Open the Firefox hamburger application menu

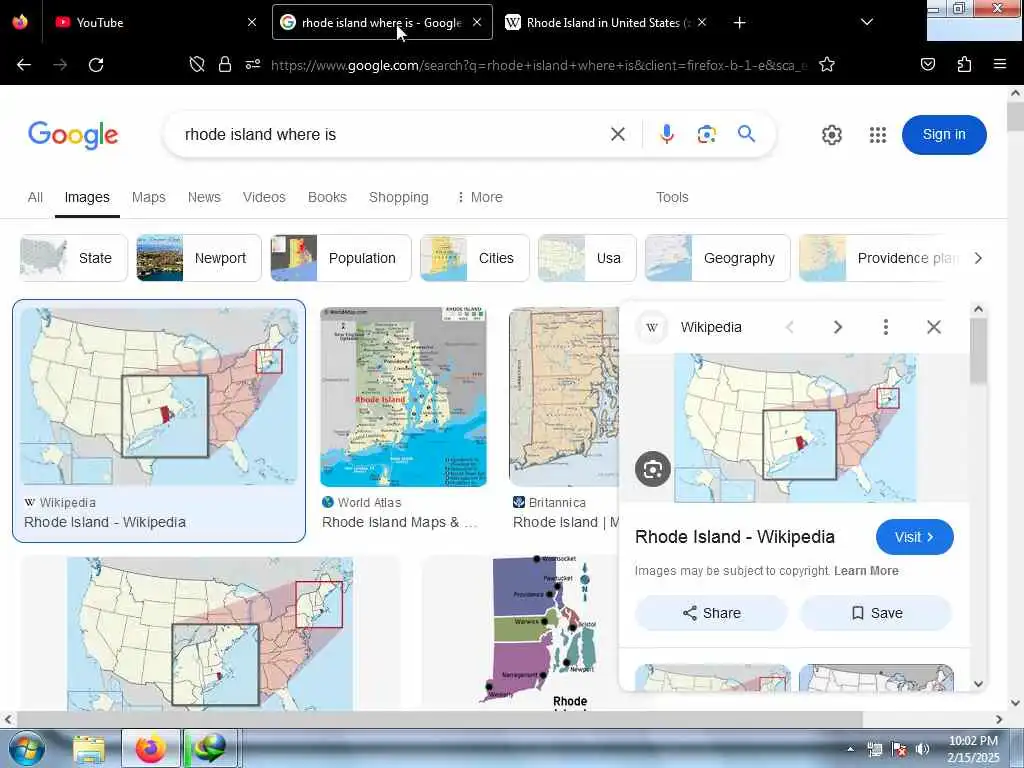coord(1000,64)
